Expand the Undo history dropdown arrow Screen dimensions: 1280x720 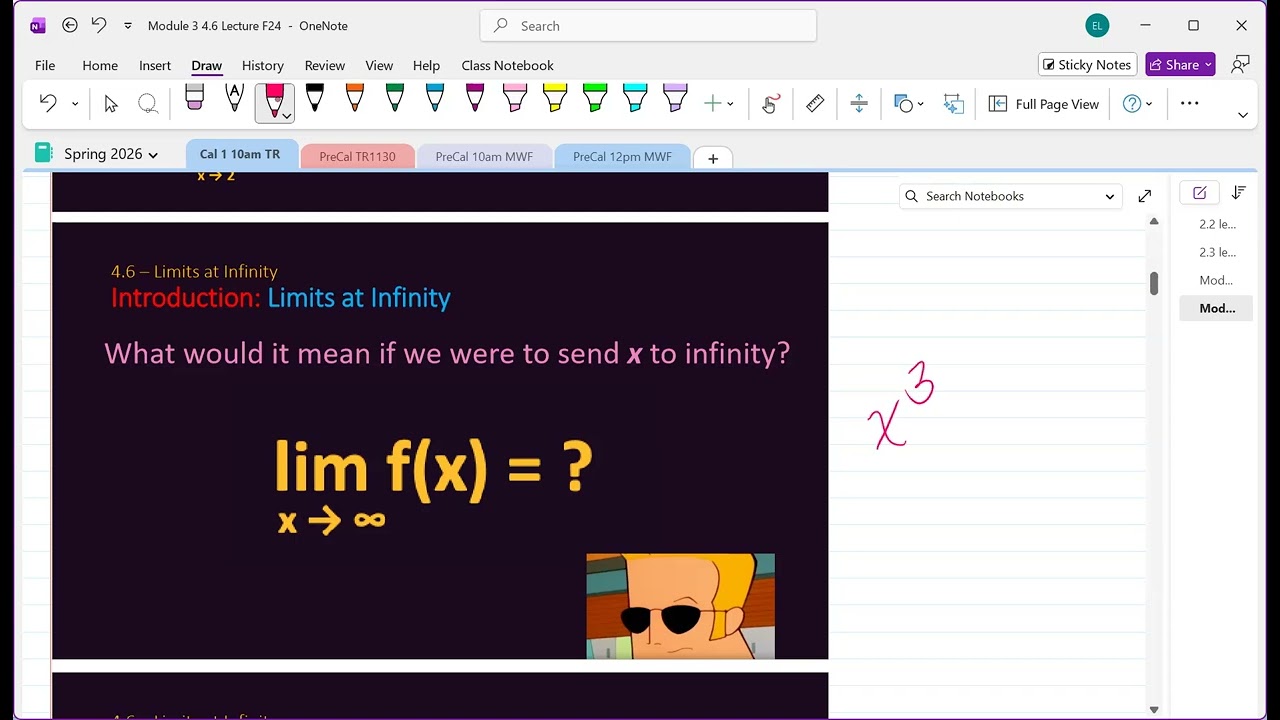(75, 103)
